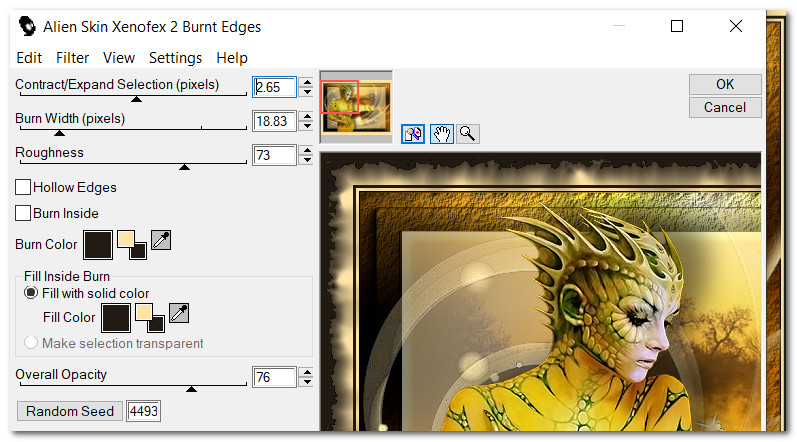Select the magnifier zoom tool
The width and height of the screenshot is (797, 442).
click(468, 134)
